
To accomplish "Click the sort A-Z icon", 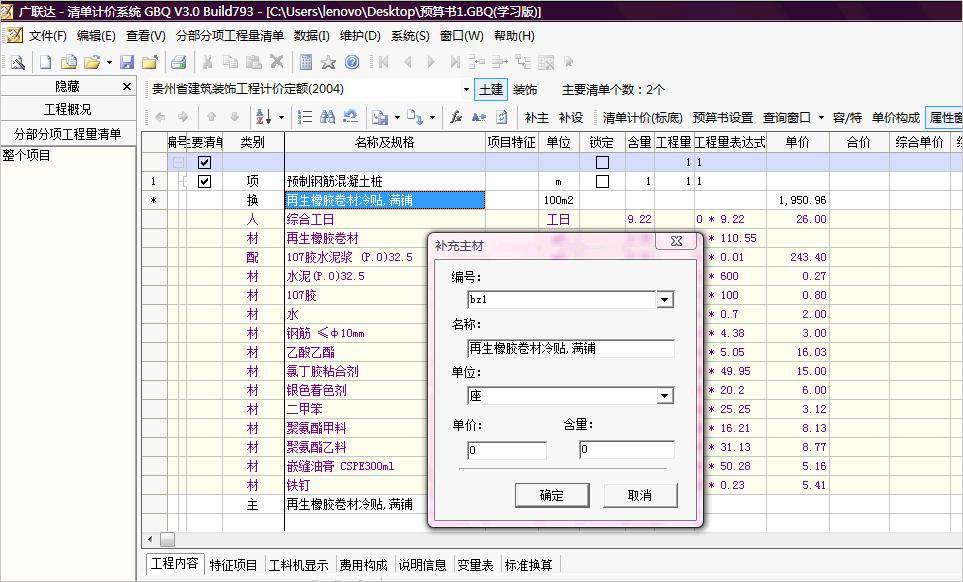I will [x=263, y=117].
